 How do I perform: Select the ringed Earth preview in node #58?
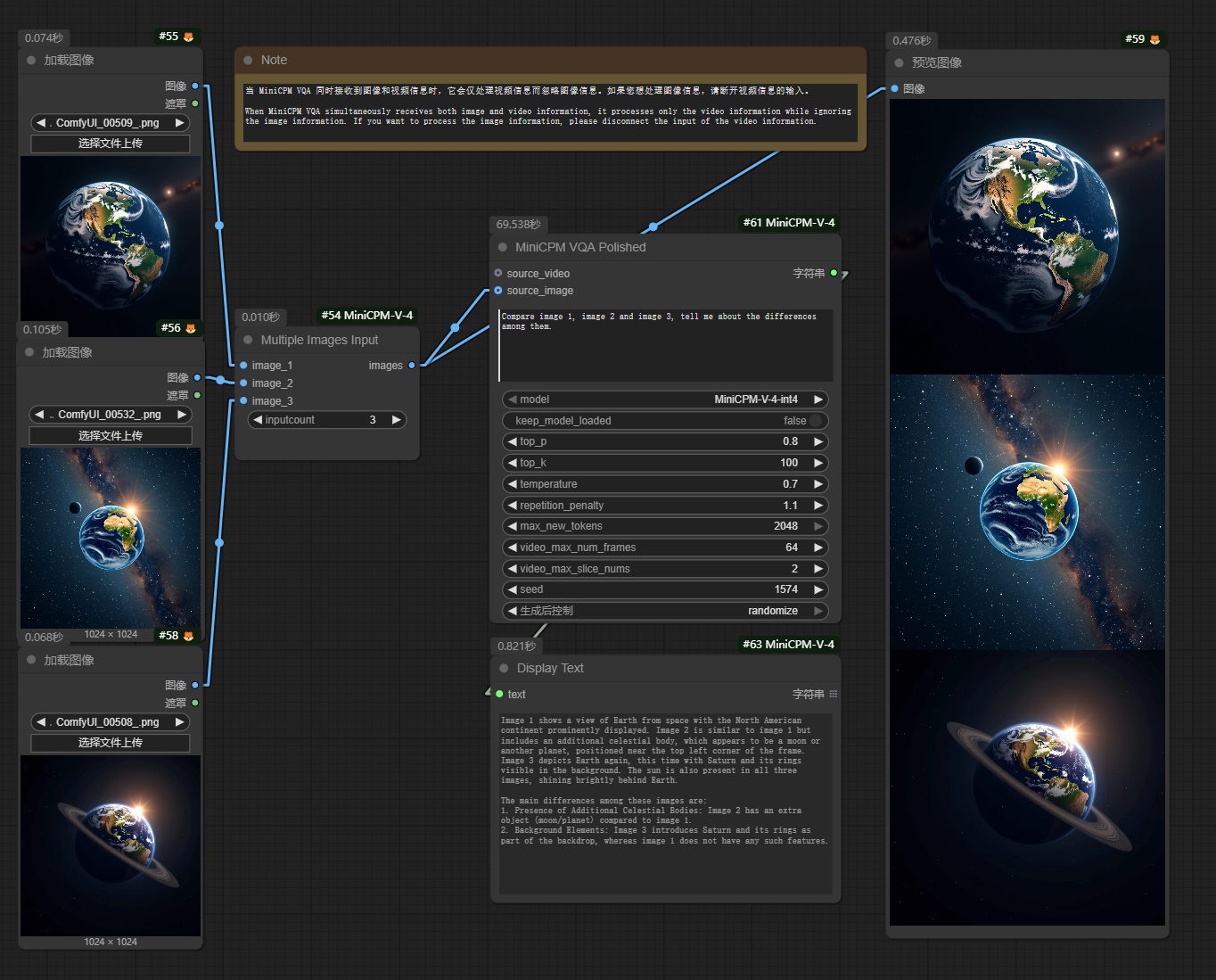[111, 845]
